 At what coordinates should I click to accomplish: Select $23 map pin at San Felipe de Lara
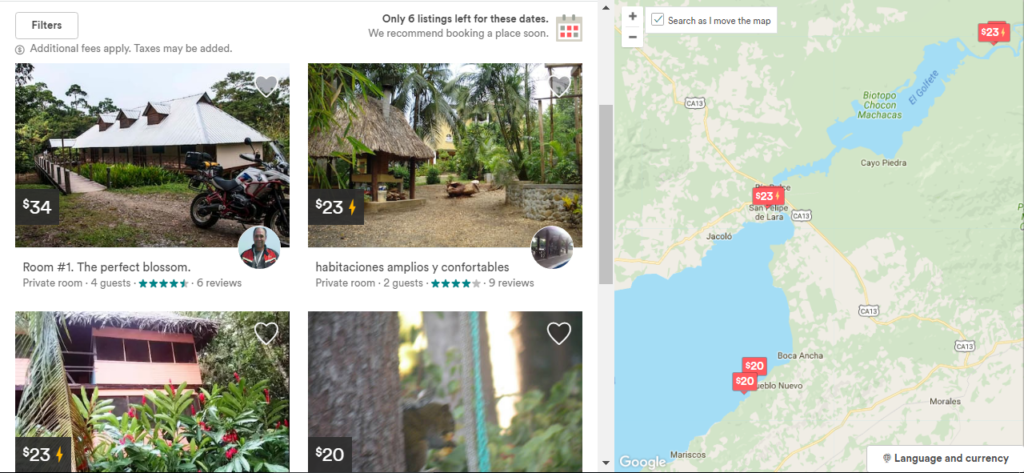point(767,197)
